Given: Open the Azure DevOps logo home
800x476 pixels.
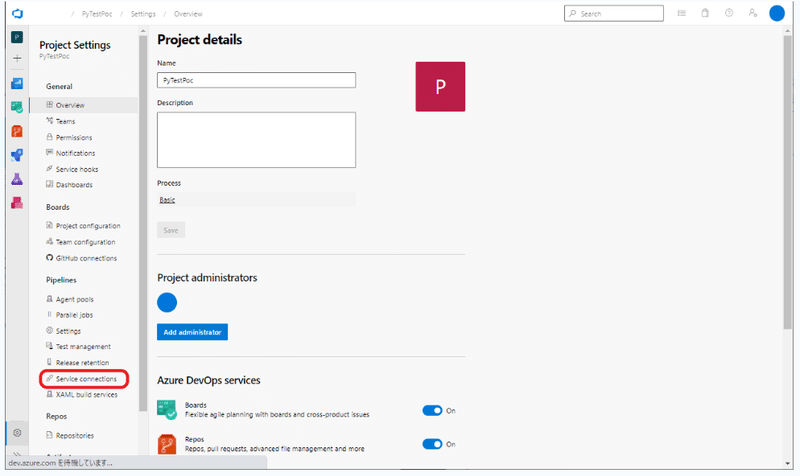Looking at the screenshot, I should pyautogui.click(x=17, y=13).
